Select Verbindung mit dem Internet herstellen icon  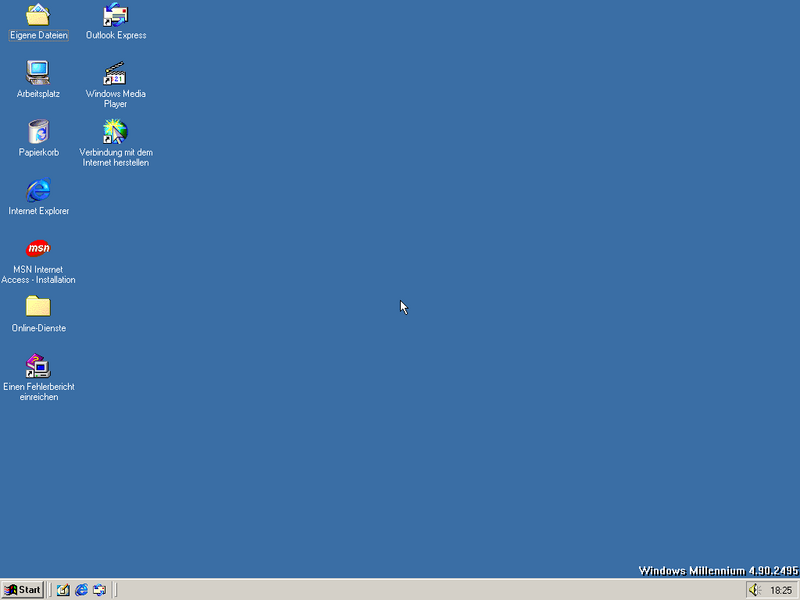pyautogui.click(x=115, y=132)
